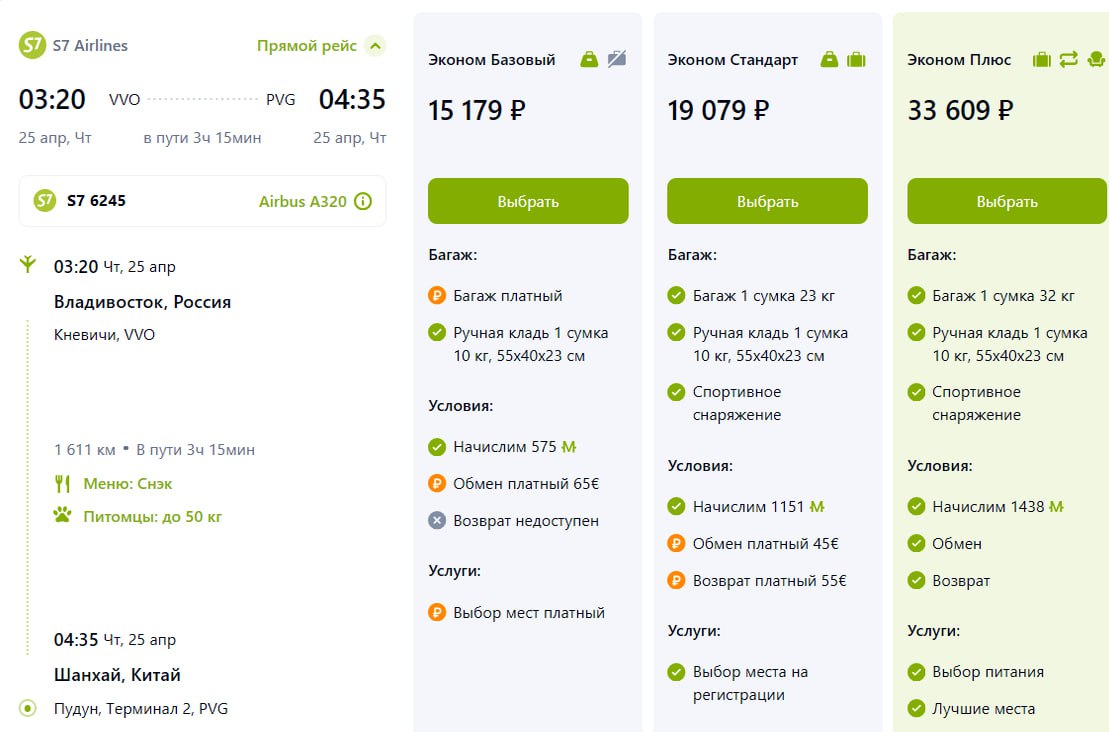1109x732 pixels.
Task: Choose Эконом Стандарт via Выбрать button
Action: tap(767, 201)
